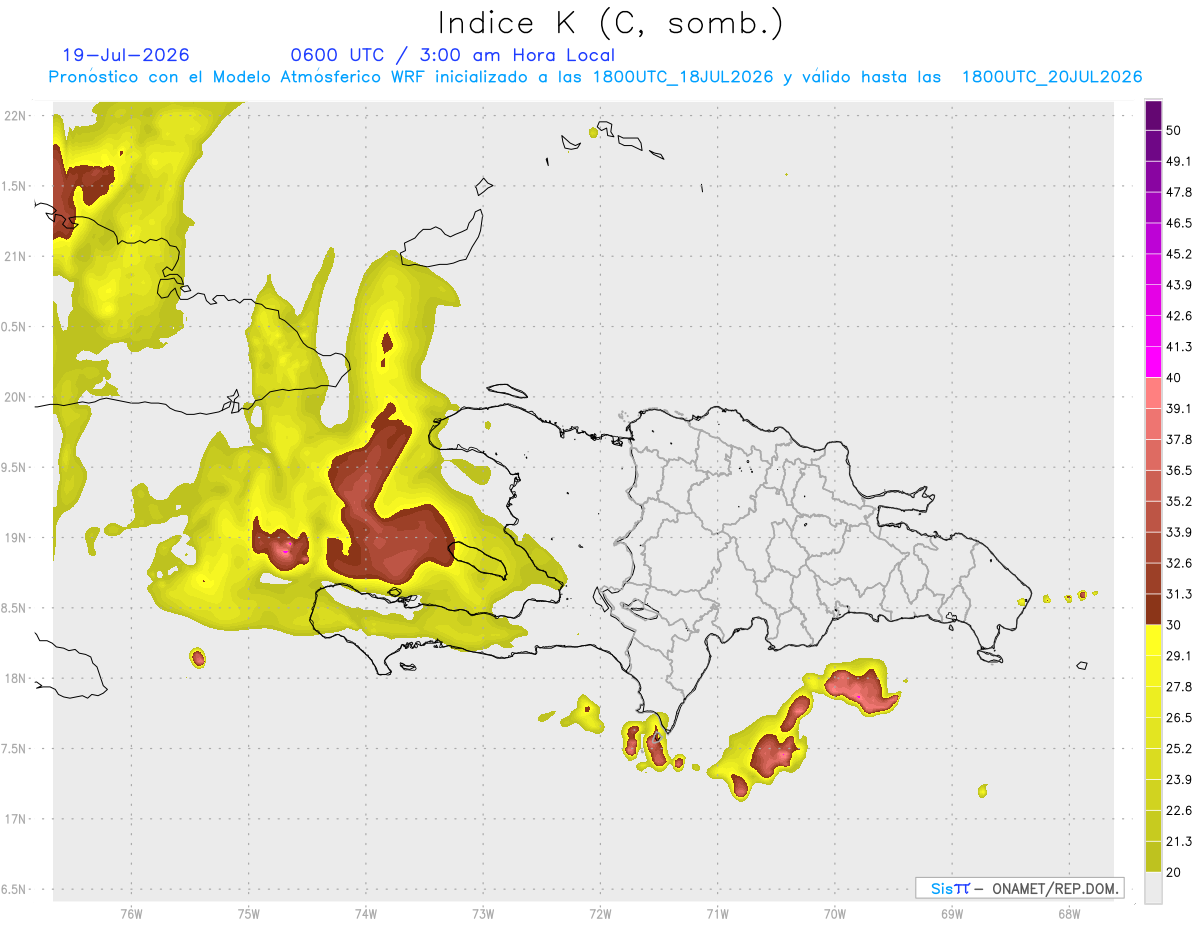Click the '76W' longitude label
This screenshot has height=927, width=1200.
[x=131, y=914]
